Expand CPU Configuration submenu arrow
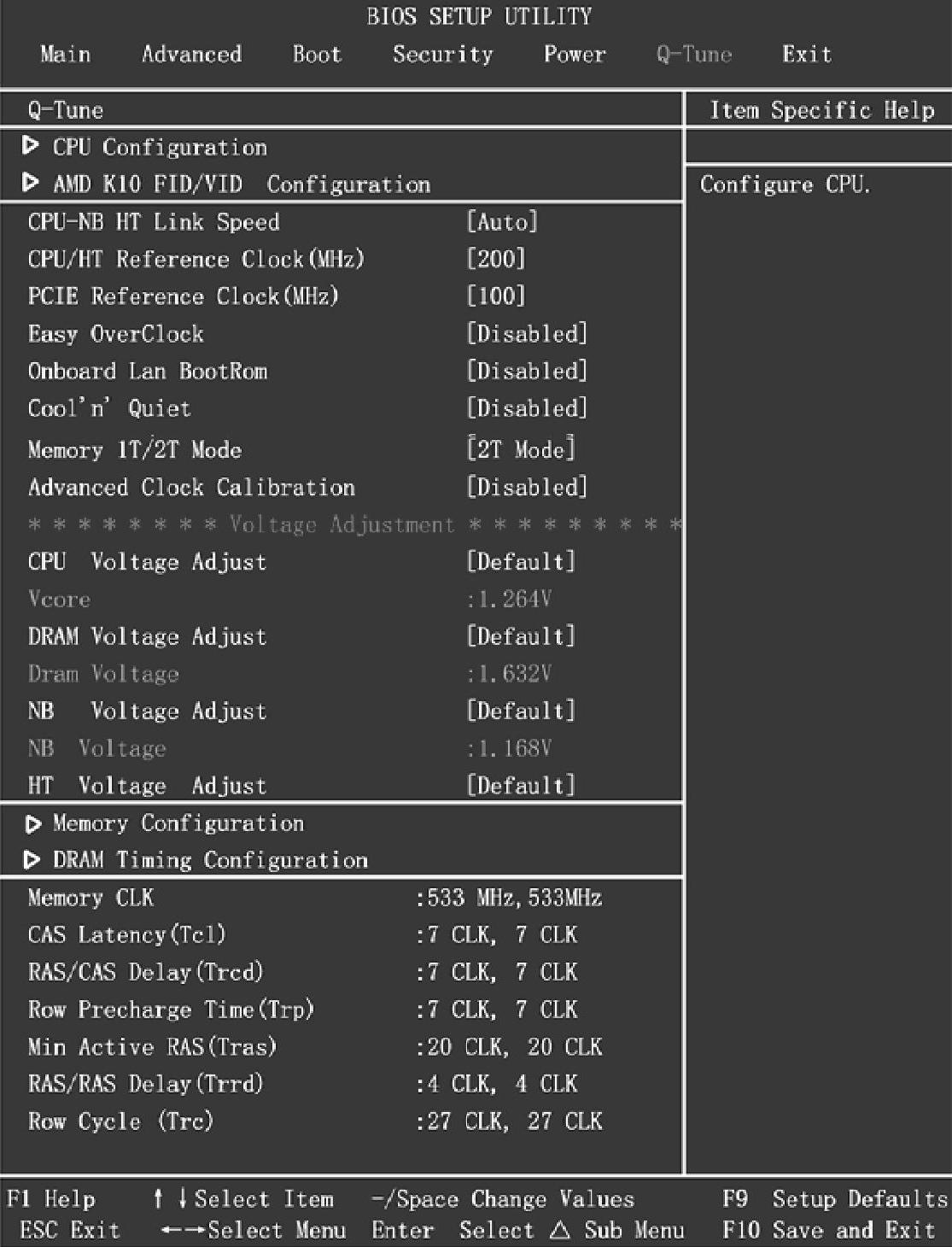 click(31, 147)
